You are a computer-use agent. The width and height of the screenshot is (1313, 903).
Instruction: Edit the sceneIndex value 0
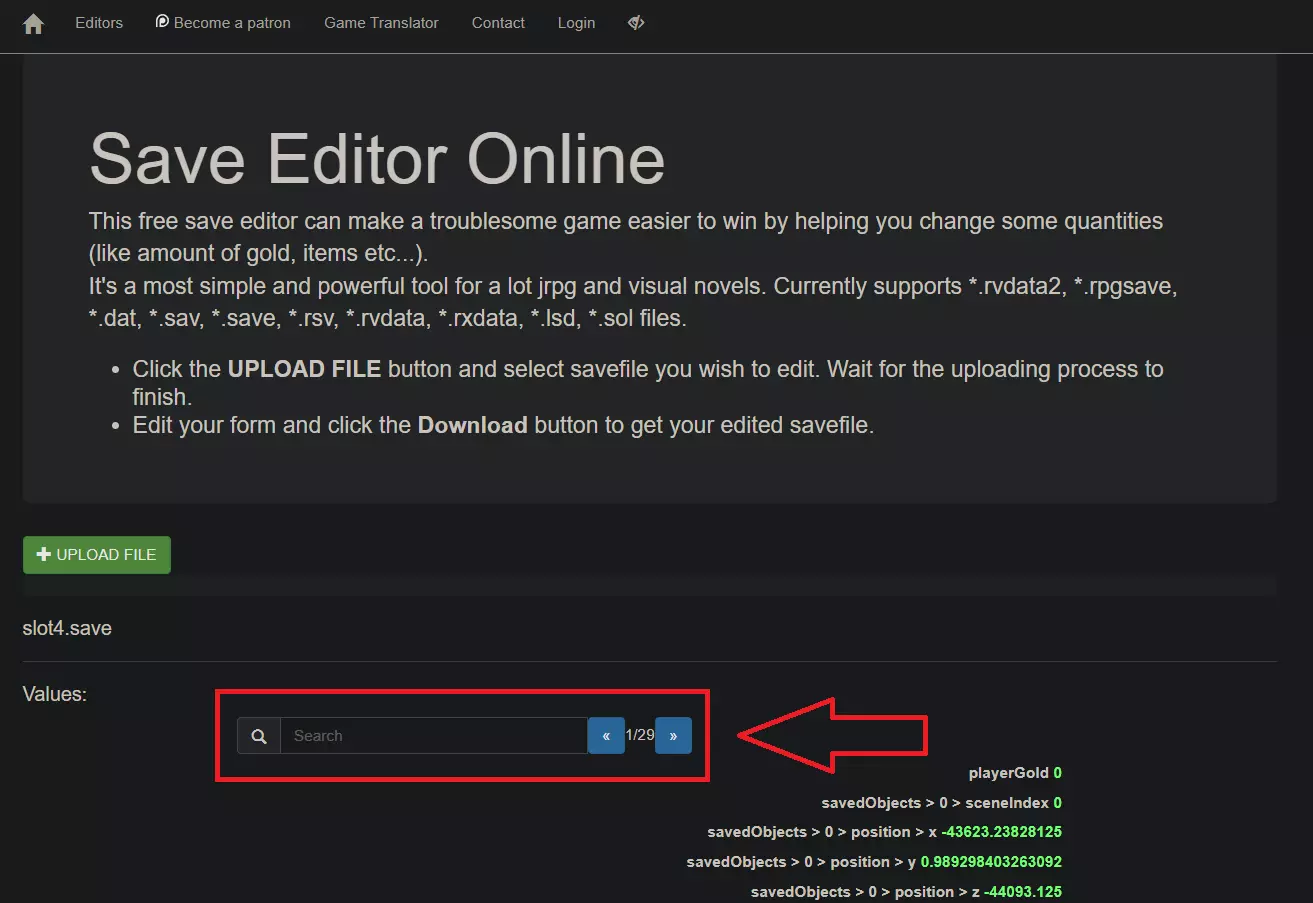coord(1057,803)
